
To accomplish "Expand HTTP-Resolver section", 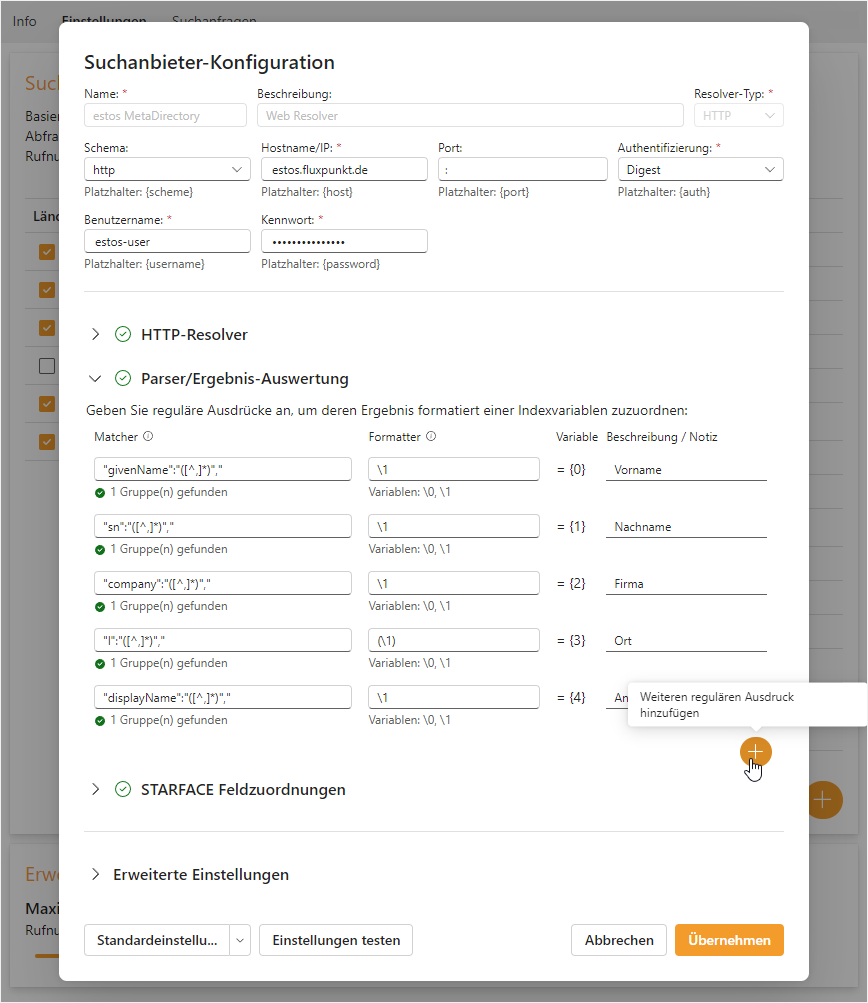I will [95, 334].
